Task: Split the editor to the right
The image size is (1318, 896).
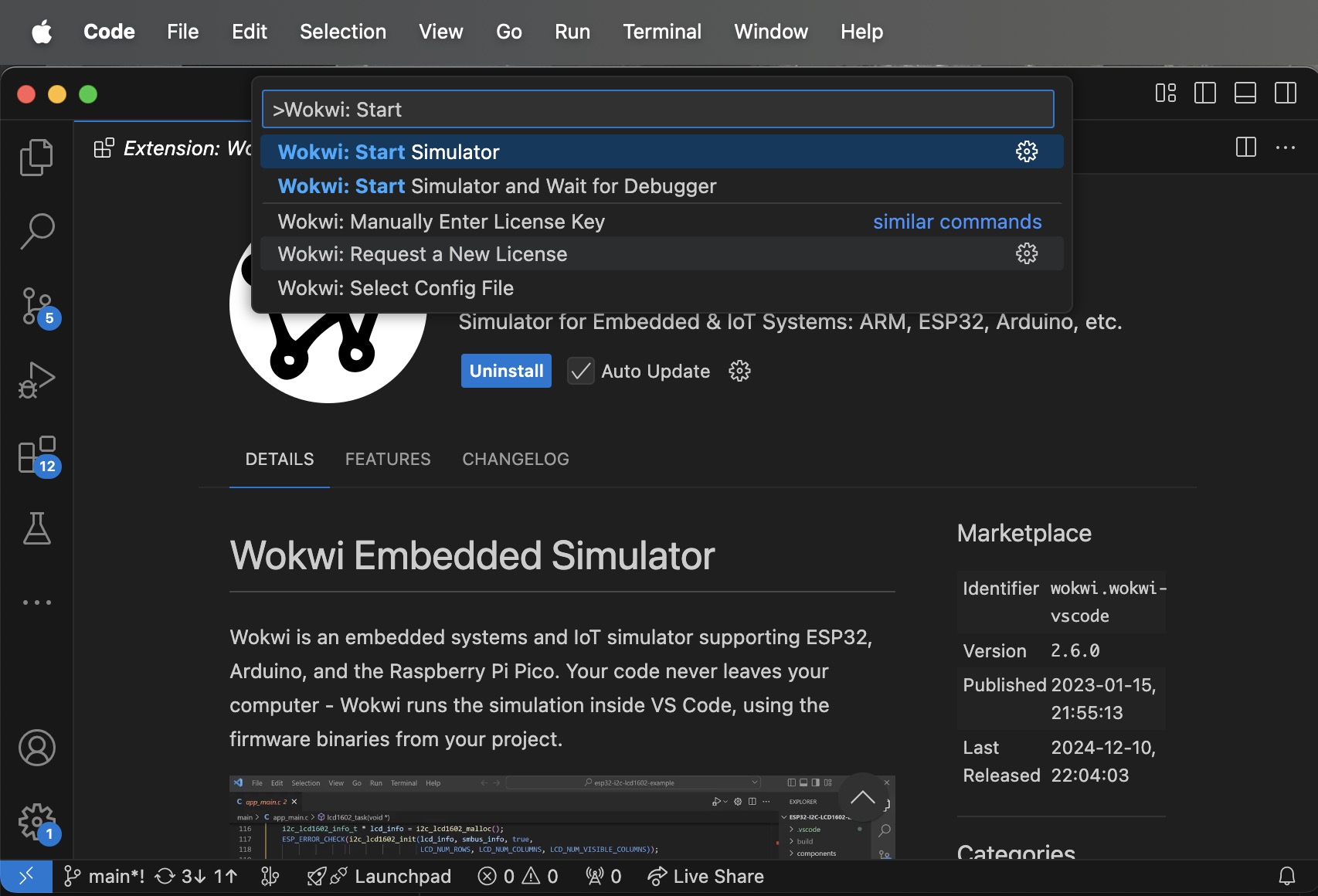Action: coord(1246,148)
